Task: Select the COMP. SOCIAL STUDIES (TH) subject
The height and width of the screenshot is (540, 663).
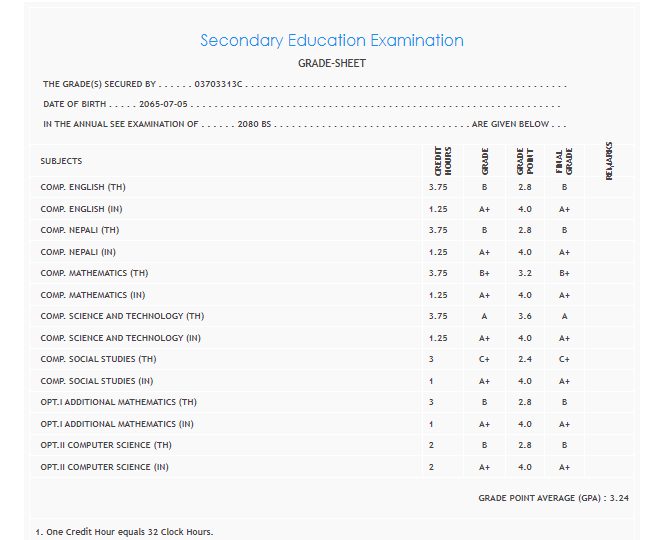Action: (98, 359)
